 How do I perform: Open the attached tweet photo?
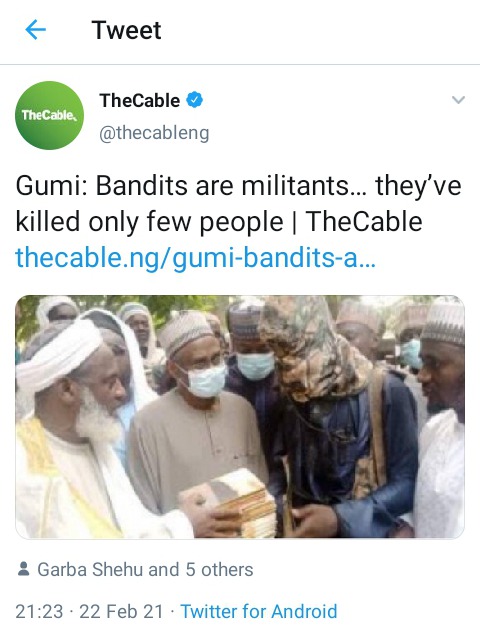point(240,416)
